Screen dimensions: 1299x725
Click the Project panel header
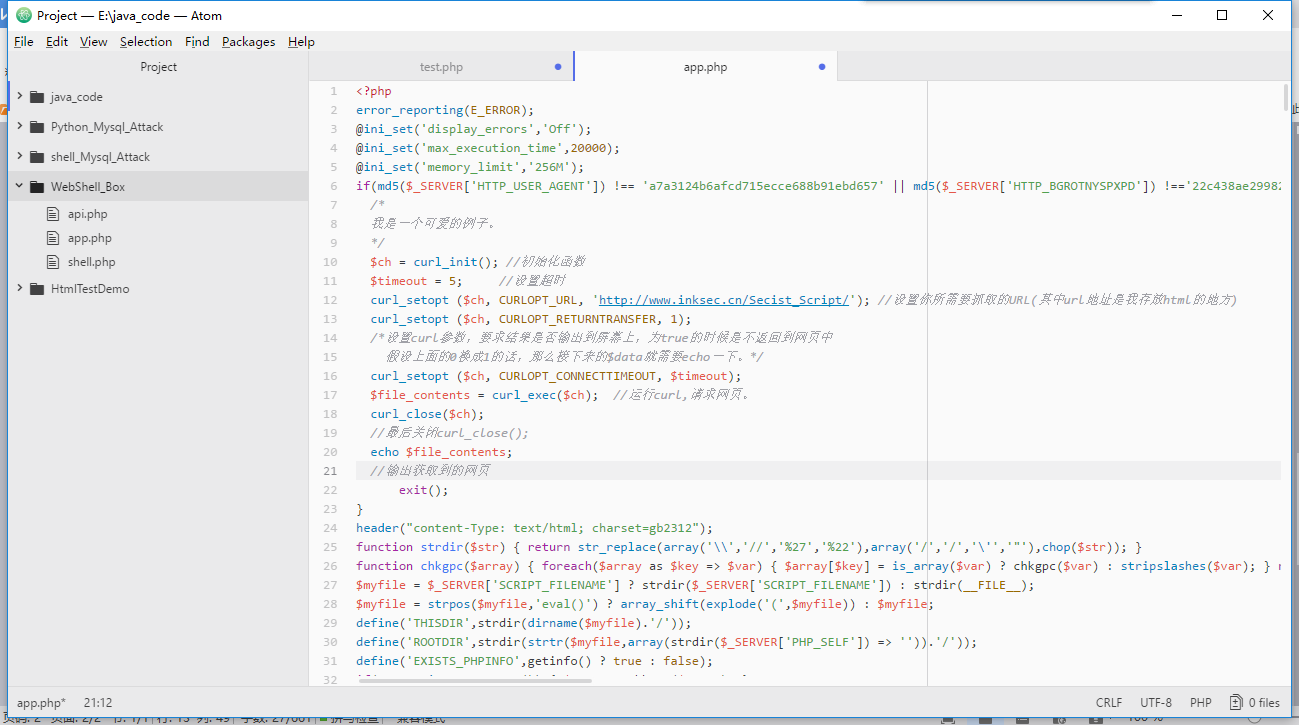point(158,67)
